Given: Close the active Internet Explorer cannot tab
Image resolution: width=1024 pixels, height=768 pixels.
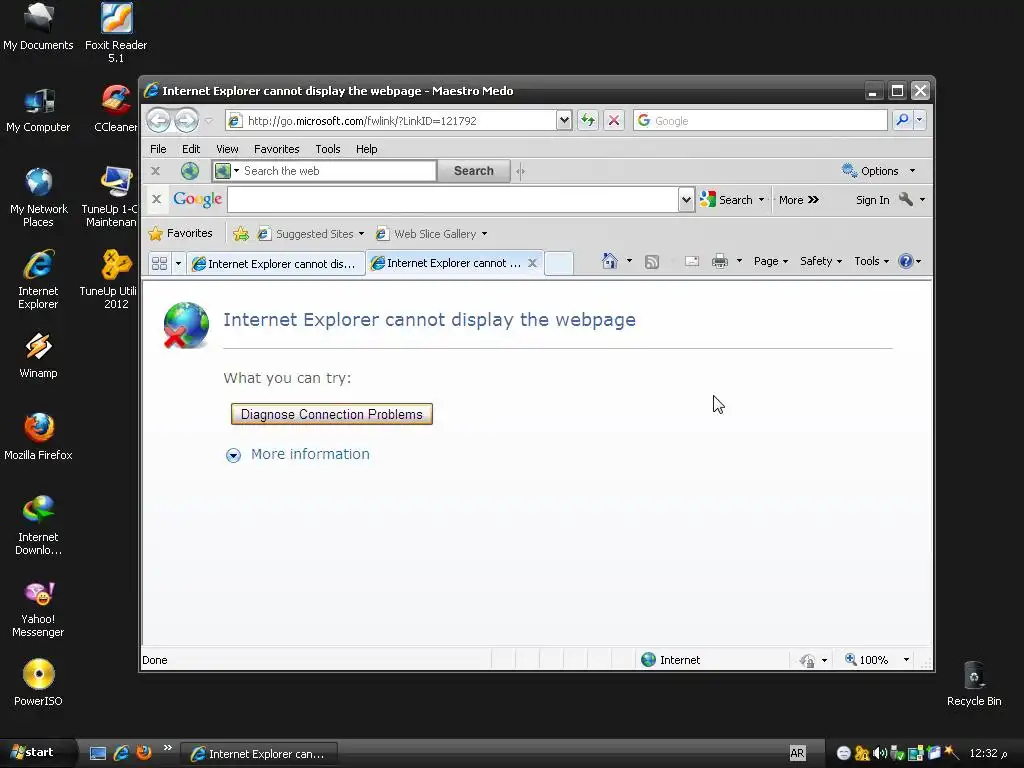Looking at the screenshot, I should (532, 263).
